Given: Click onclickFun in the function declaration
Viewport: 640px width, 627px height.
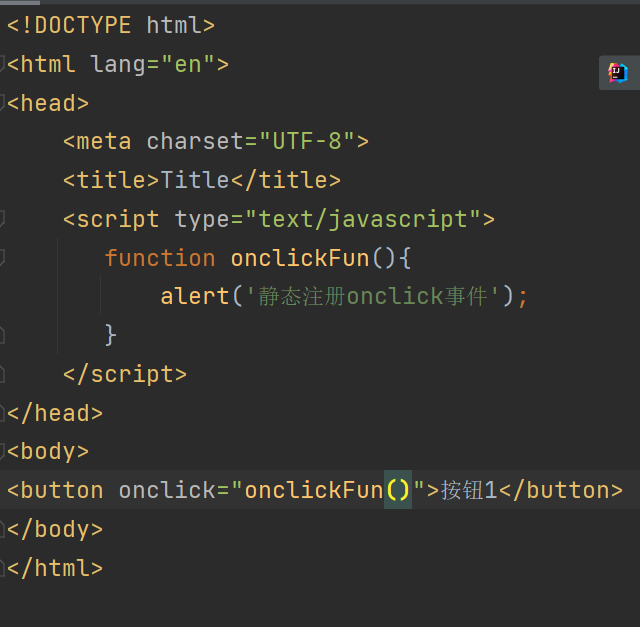Looking at the screenshot, I should point(300,258).
